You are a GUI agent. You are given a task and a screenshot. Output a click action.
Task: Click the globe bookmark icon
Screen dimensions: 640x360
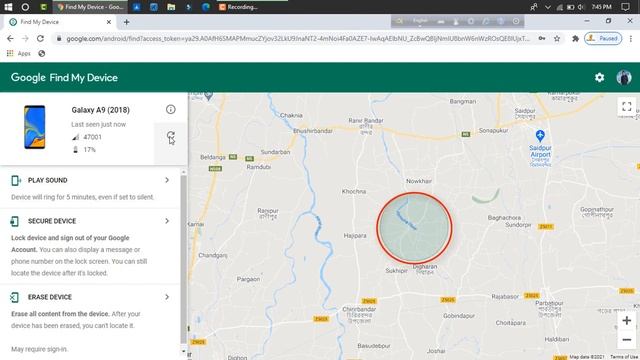click(x=42, y=53)
